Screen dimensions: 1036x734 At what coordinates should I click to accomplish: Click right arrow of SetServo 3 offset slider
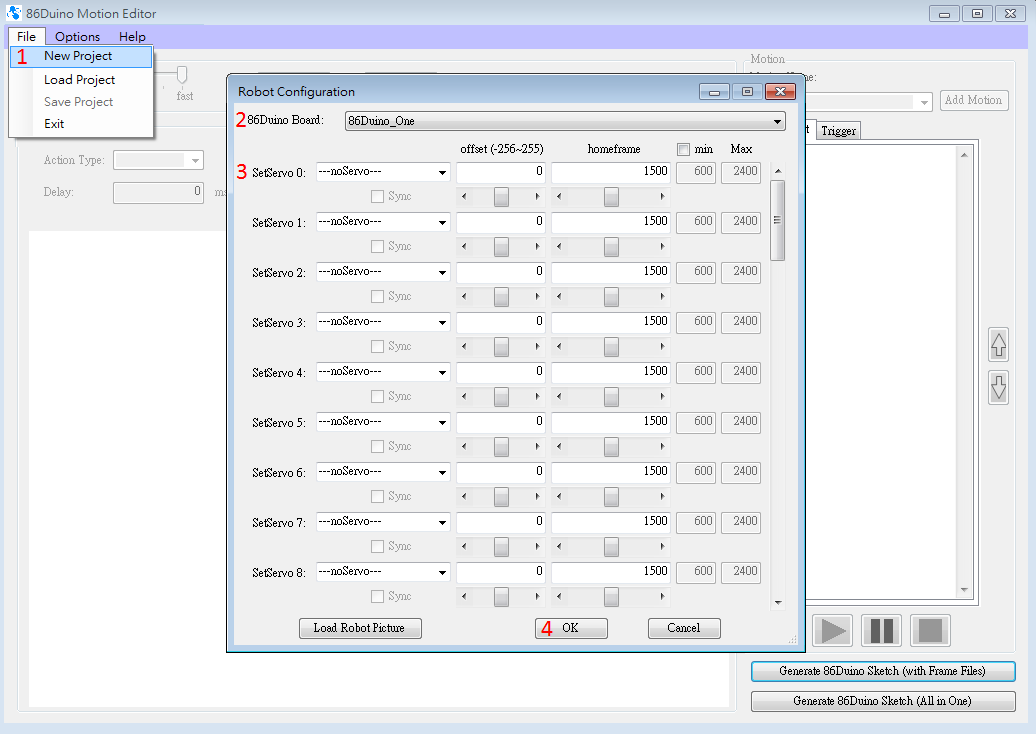click(x=537, y=346)
